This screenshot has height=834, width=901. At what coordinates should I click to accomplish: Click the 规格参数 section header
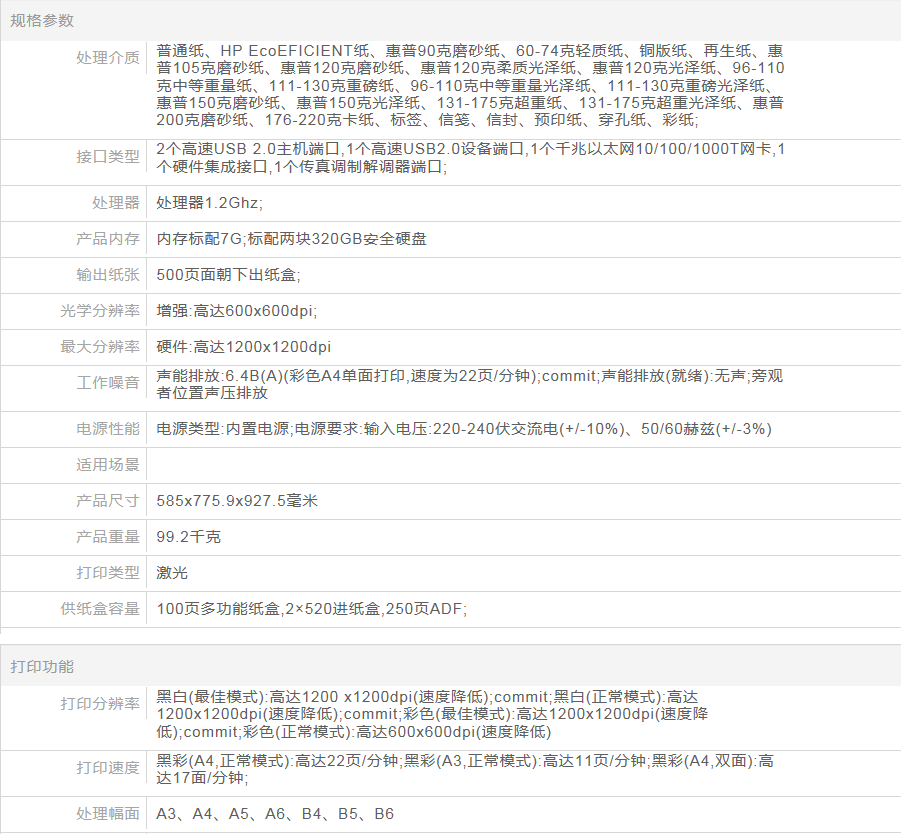pos(42,20)
